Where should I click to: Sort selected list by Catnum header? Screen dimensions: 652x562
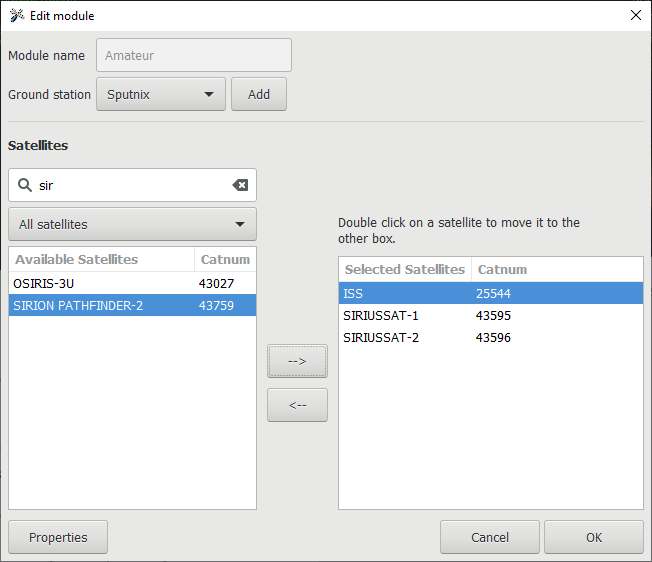(x=502, y=269)
